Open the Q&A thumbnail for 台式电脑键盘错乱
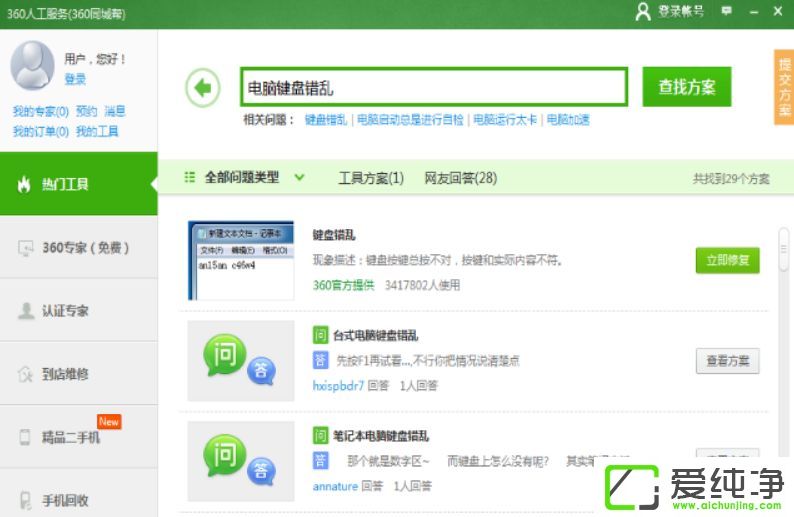 coord(241,361)
